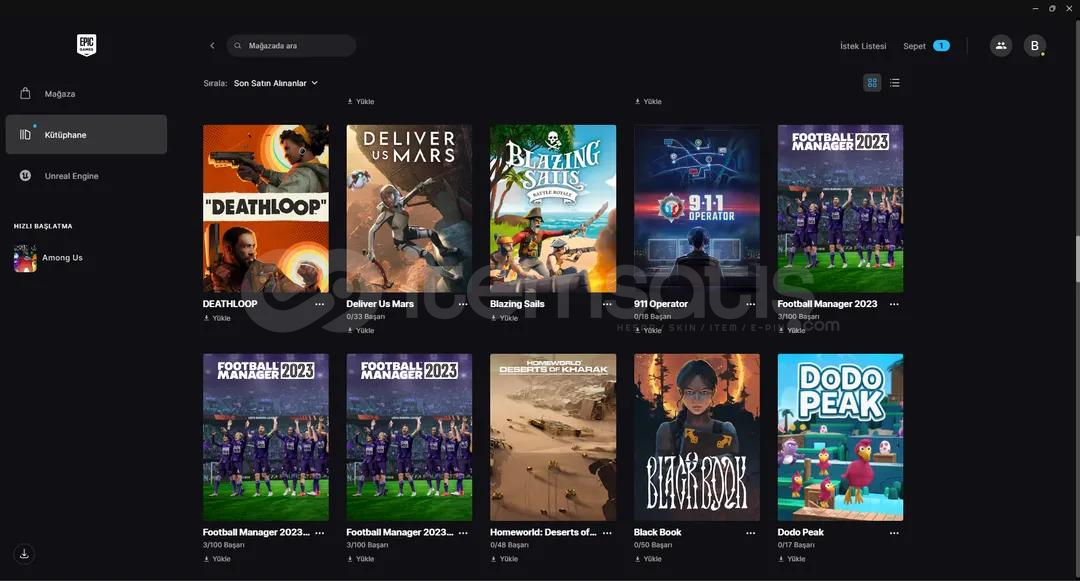Click Yükle under Deliver Us Mars
The image size is (1080, 581).
tap(361, 330)
